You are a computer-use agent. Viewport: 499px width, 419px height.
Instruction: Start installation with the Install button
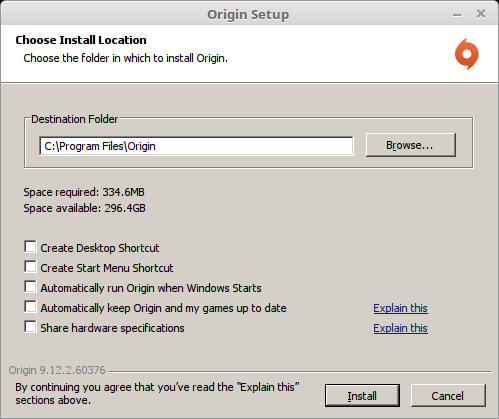click(x=362, y=396)
